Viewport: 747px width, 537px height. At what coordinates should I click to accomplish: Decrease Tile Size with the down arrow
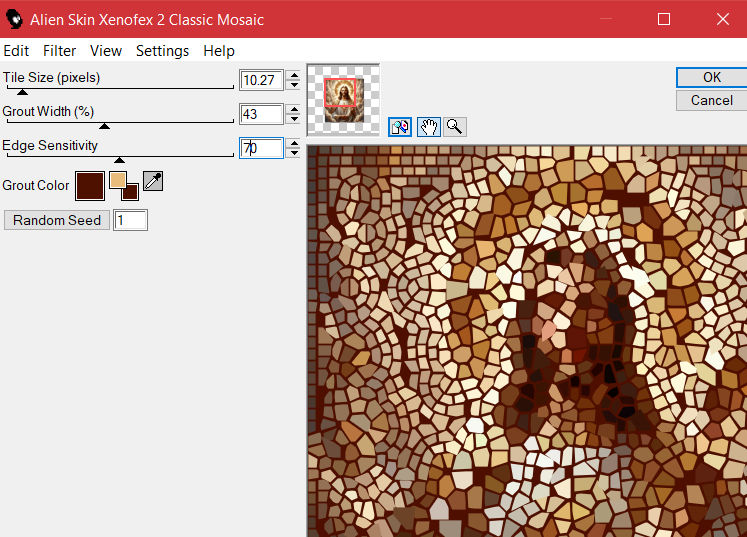(294, 85)
